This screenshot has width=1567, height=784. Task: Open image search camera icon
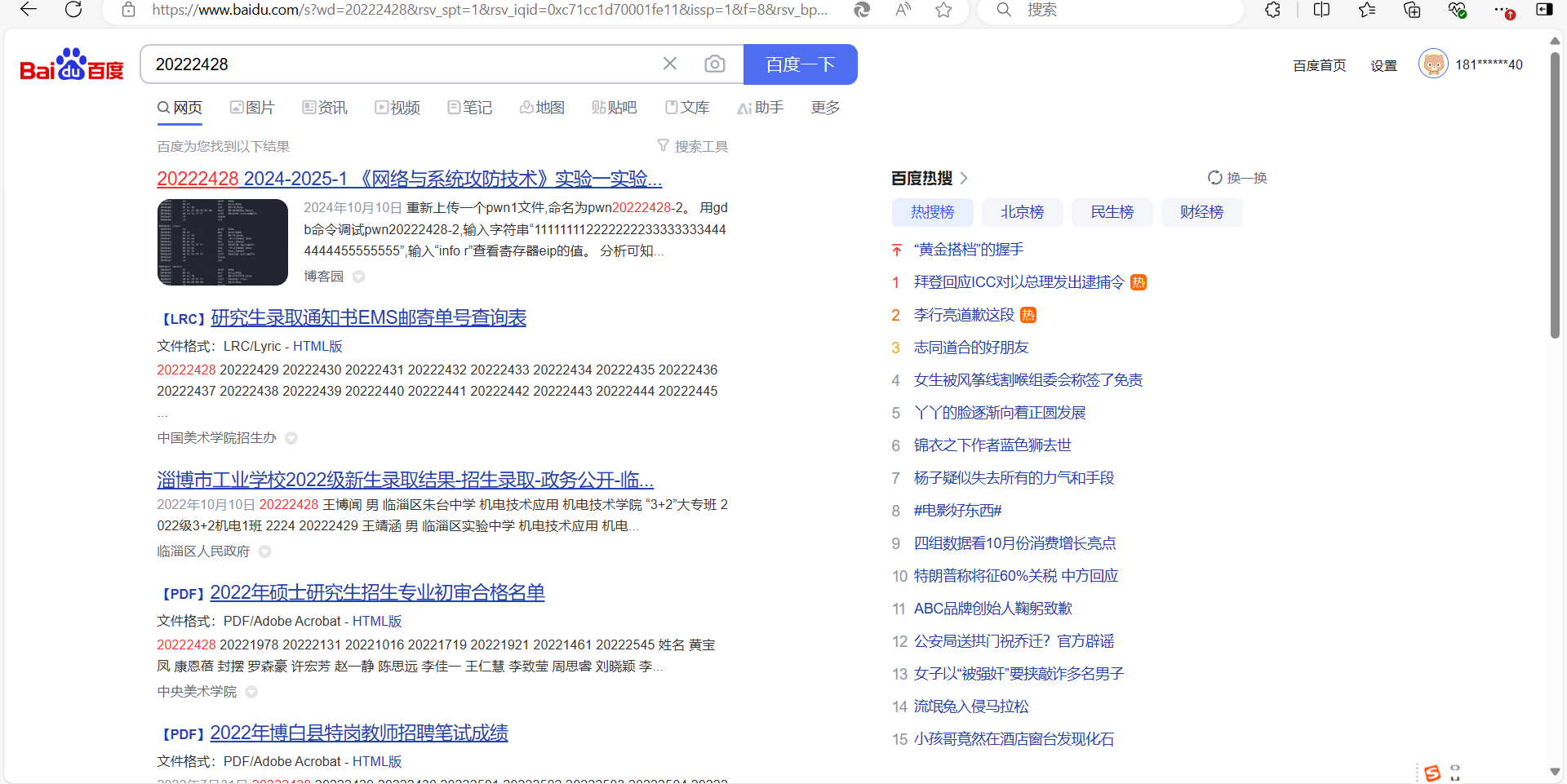pos(715,64)
